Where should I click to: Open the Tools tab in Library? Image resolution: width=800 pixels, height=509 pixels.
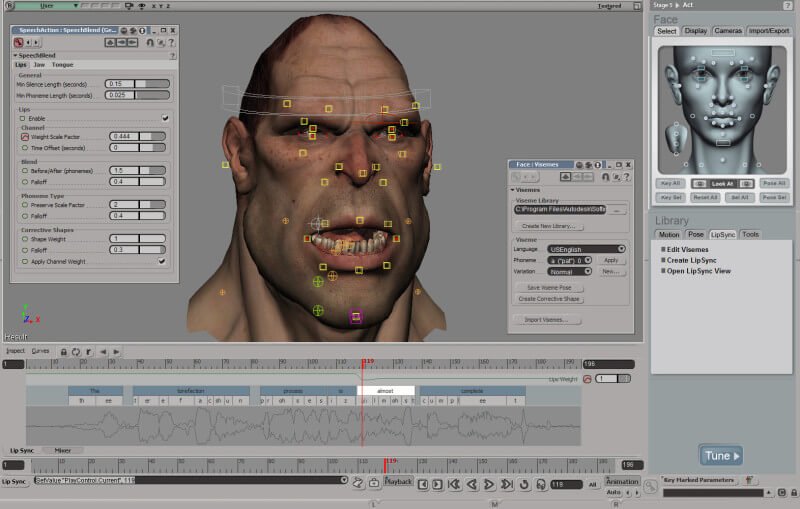pyautogui.click(x=750, y=234)
